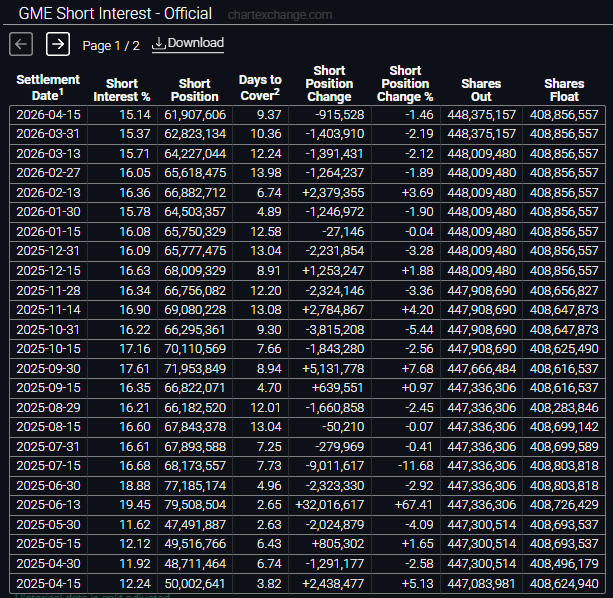
Task: Select the 2025-06-30 settlement date
Action: 48,485
